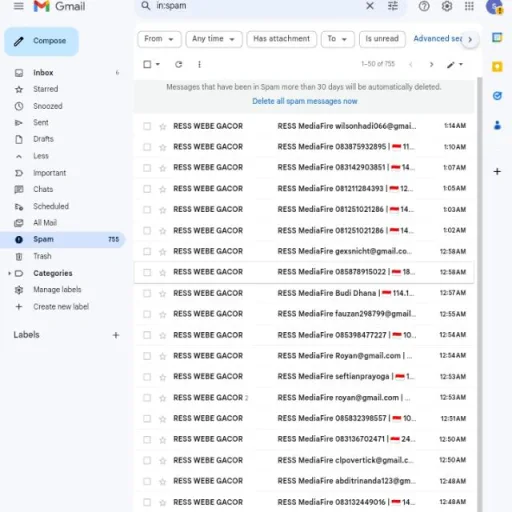
Task: Collapse the list with Less
Action: [x=41, y=156]
